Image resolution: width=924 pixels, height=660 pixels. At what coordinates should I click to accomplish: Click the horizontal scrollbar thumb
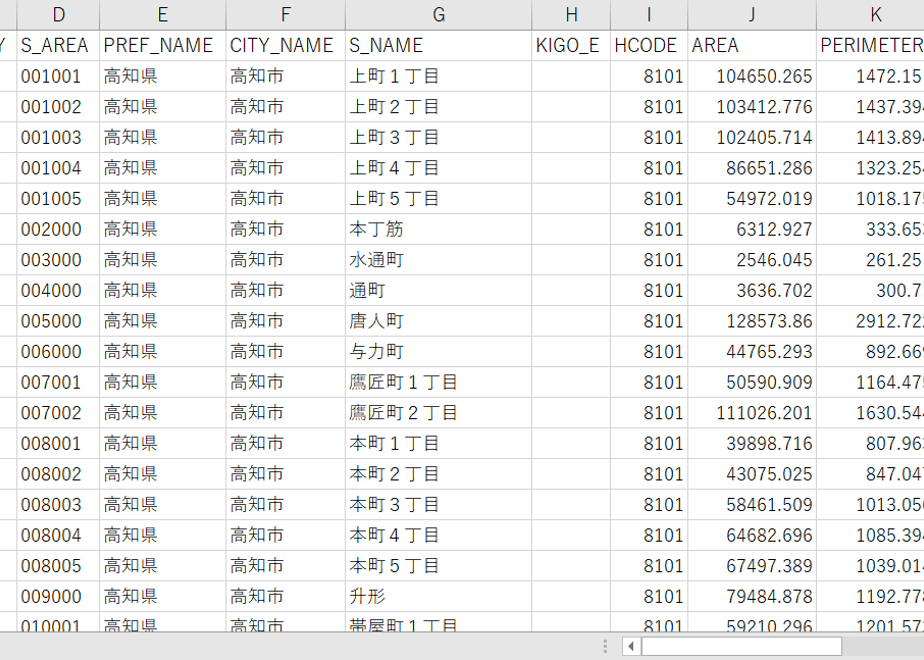click(x=741, y=646)
